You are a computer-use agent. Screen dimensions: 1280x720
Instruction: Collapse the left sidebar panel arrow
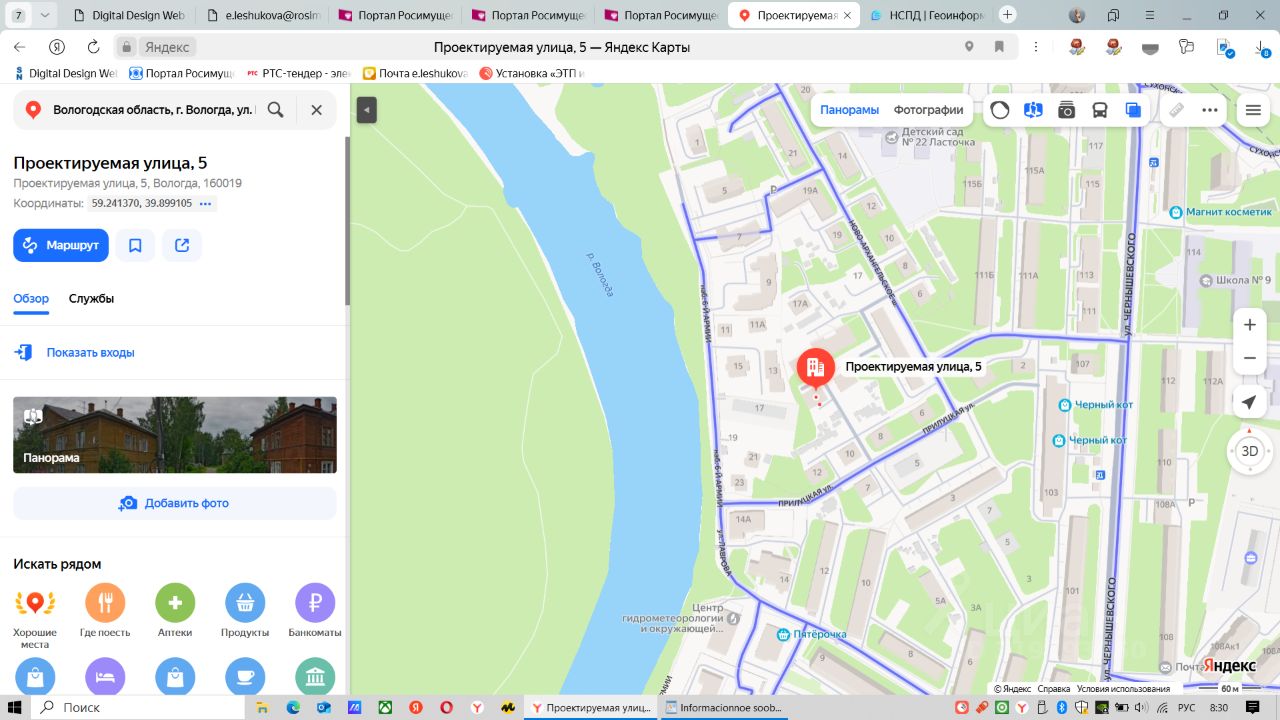coord(367,110)
